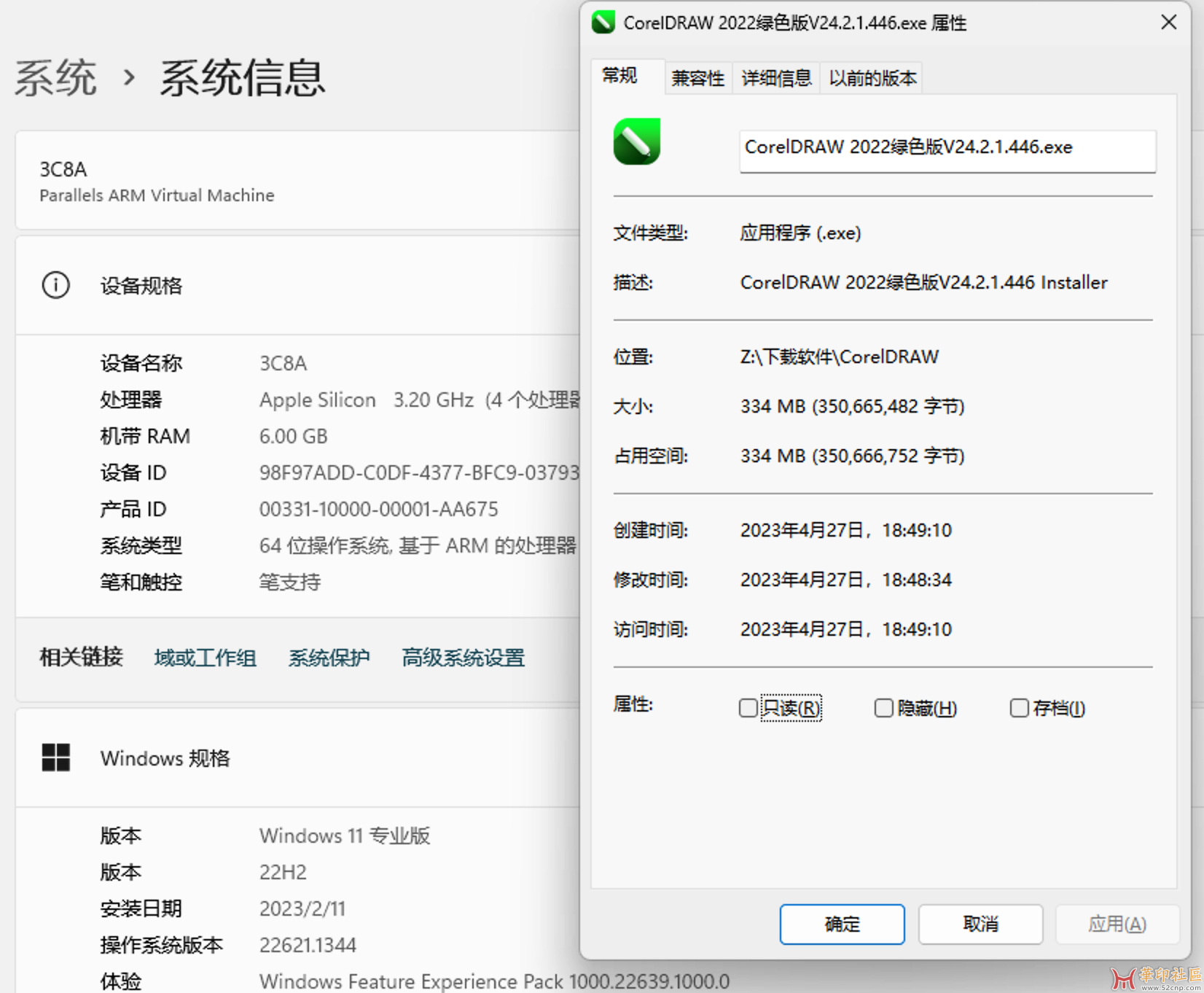1204x993 pixels.
Task: Click the Windows logo beside Windows 规格
Action: (x=56, y=758)
